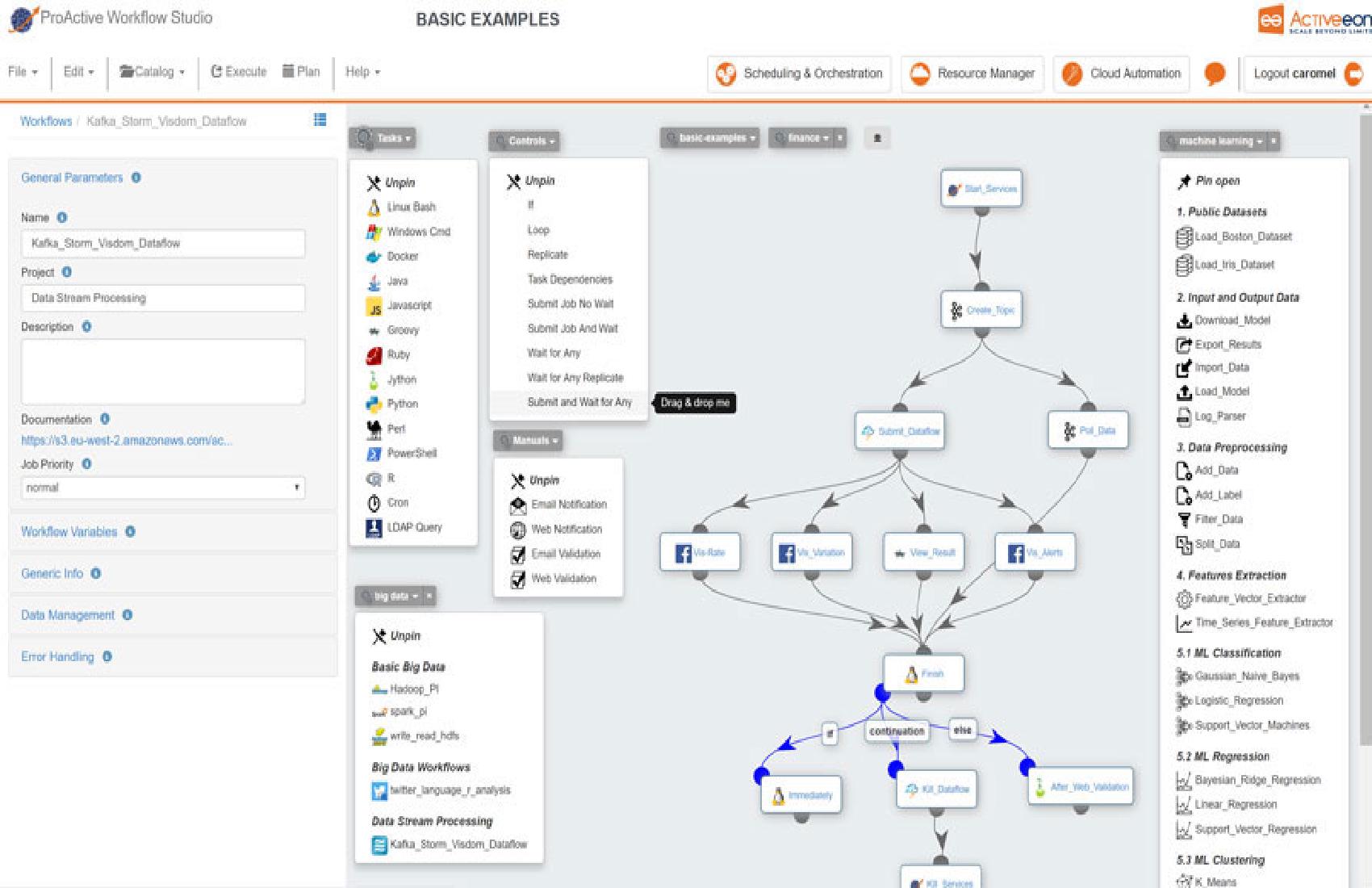
Task: Select the Create_Topic workflow node
Action: click(x=981, y=310)
